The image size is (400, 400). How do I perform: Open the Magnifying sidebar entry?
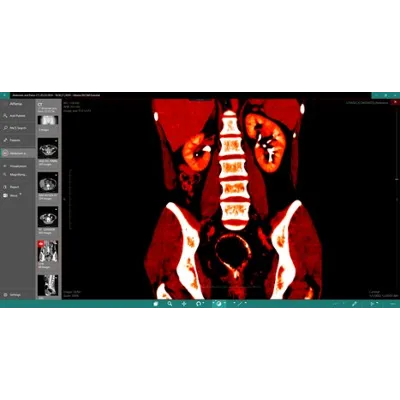point(17,175)
